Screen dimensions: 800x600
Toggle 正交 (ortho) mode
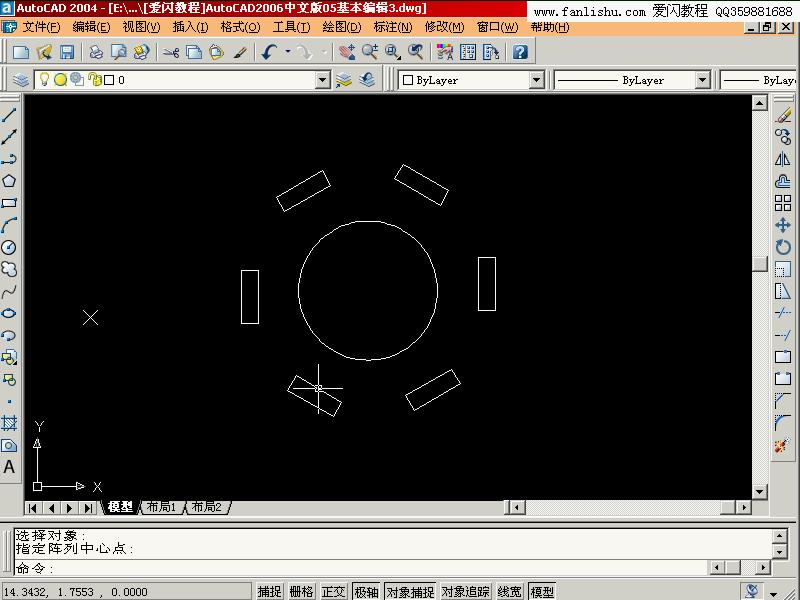[334, 591]
